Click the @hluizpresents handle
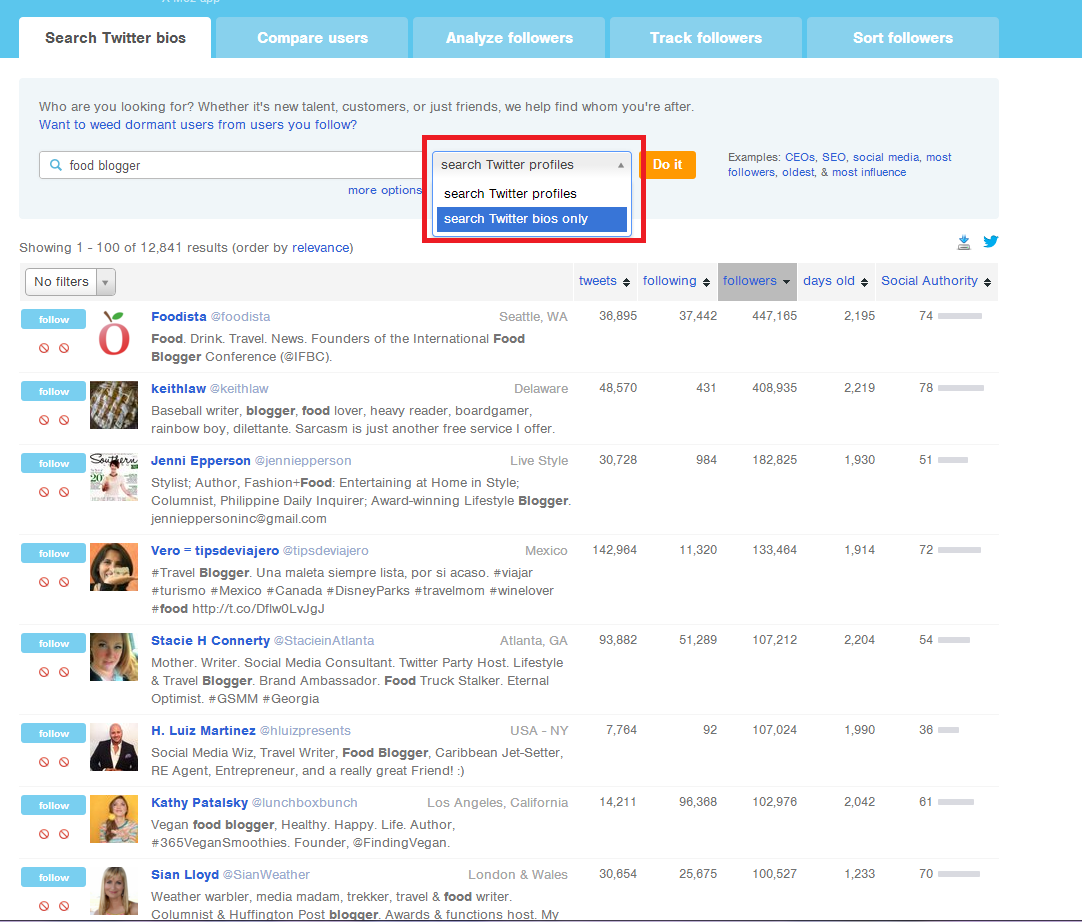This screenshot has width=1082, height=922. (x=305, y=731)
